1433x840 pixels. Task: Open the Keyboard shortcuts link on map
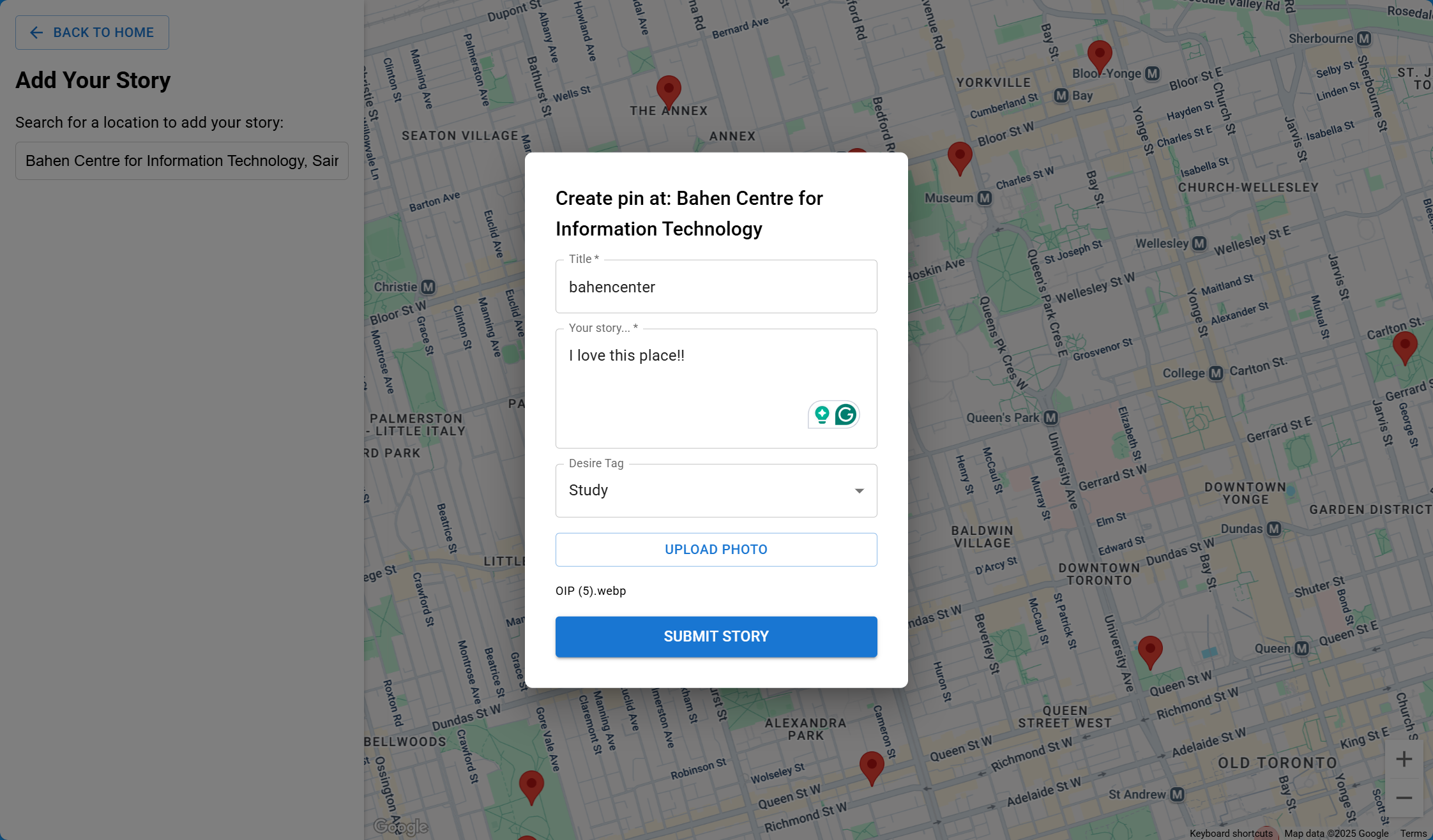[1231, 834]
